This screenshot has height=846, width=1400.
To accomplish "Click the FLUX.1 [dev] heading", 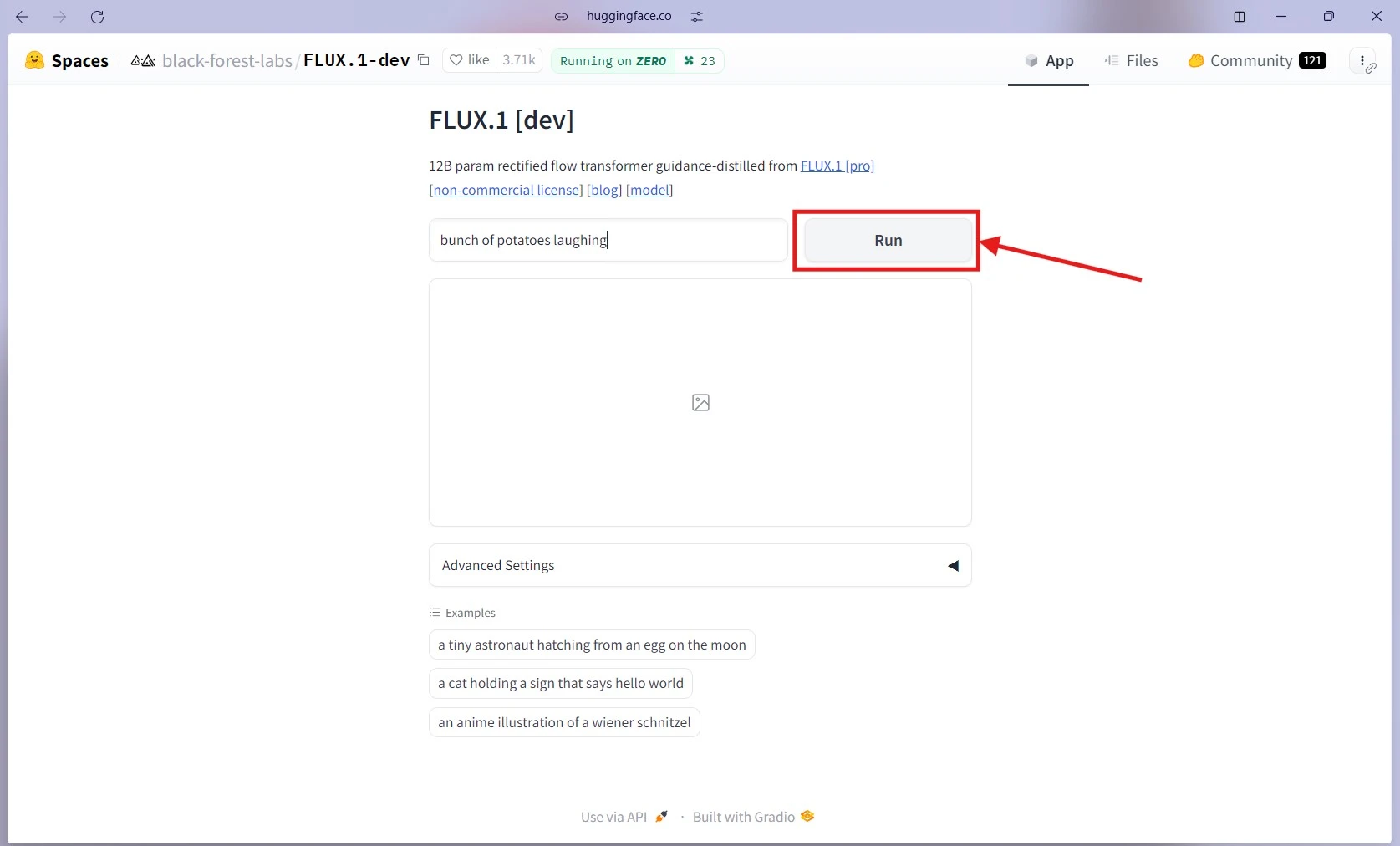I will pos(501,120).
